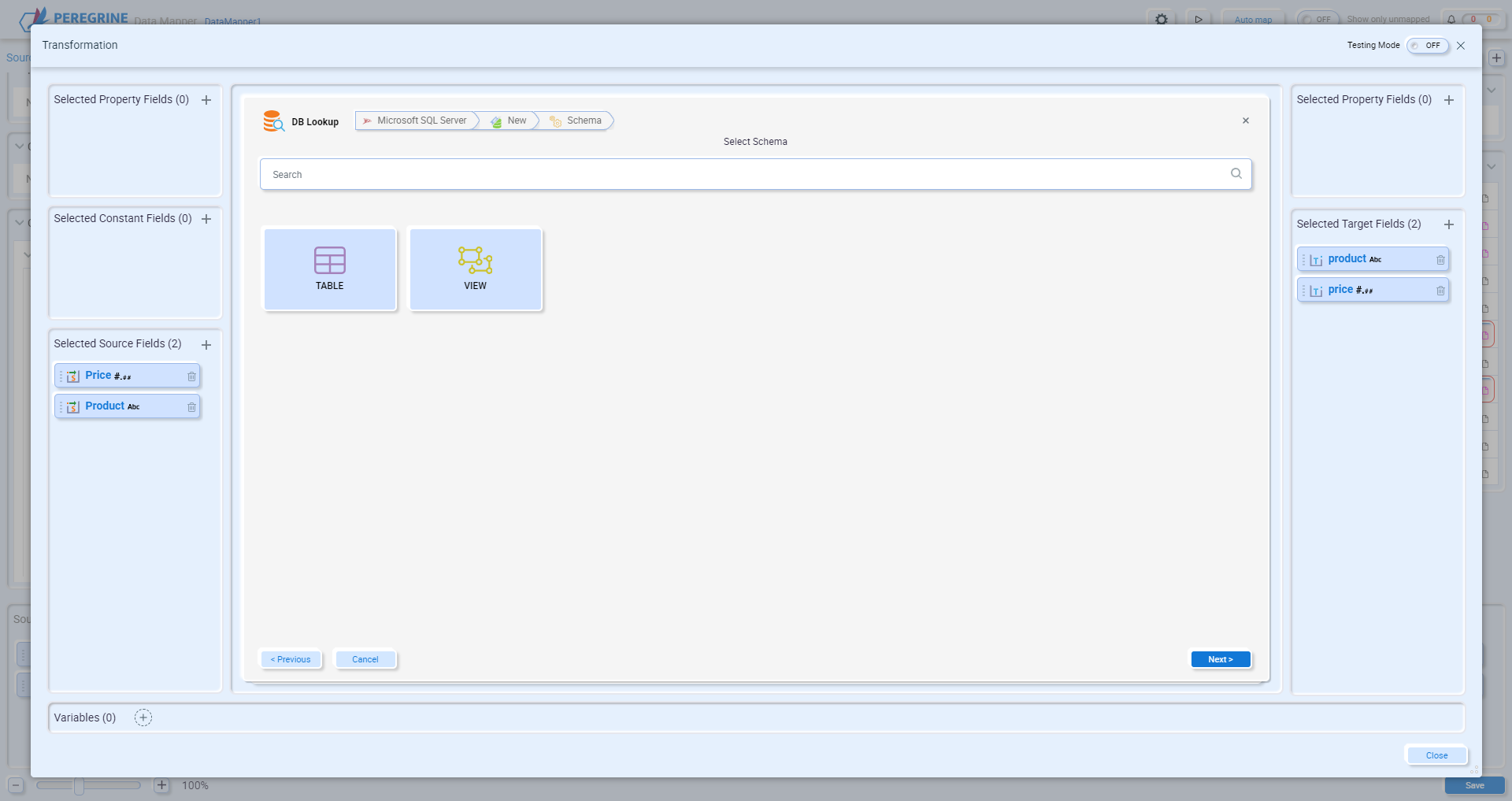Add a right Selected Property Field

pyautogui.click(x=1449, y=100)
